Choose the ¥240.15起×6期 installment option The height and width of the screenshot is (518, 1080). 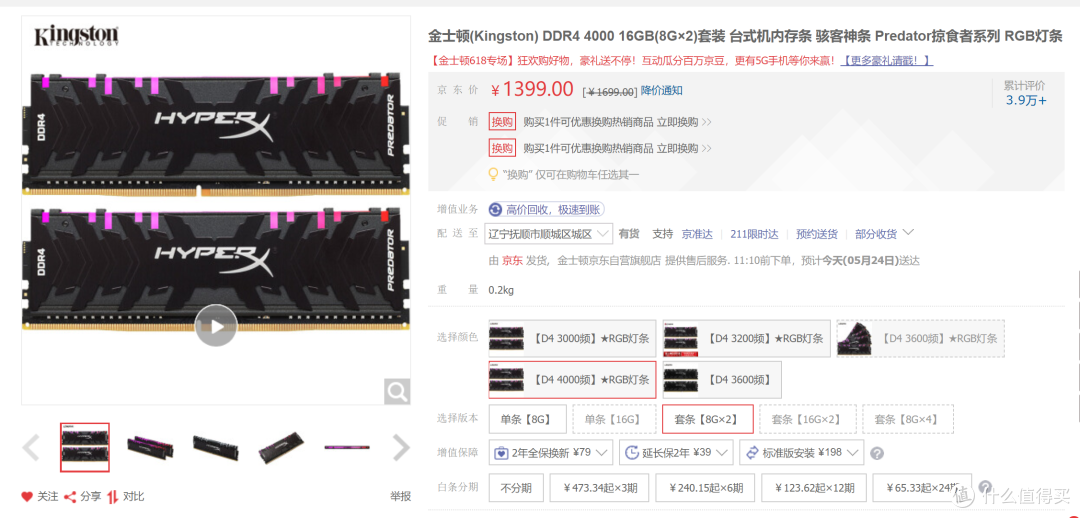pyautogui.click(x=705, y=488)
